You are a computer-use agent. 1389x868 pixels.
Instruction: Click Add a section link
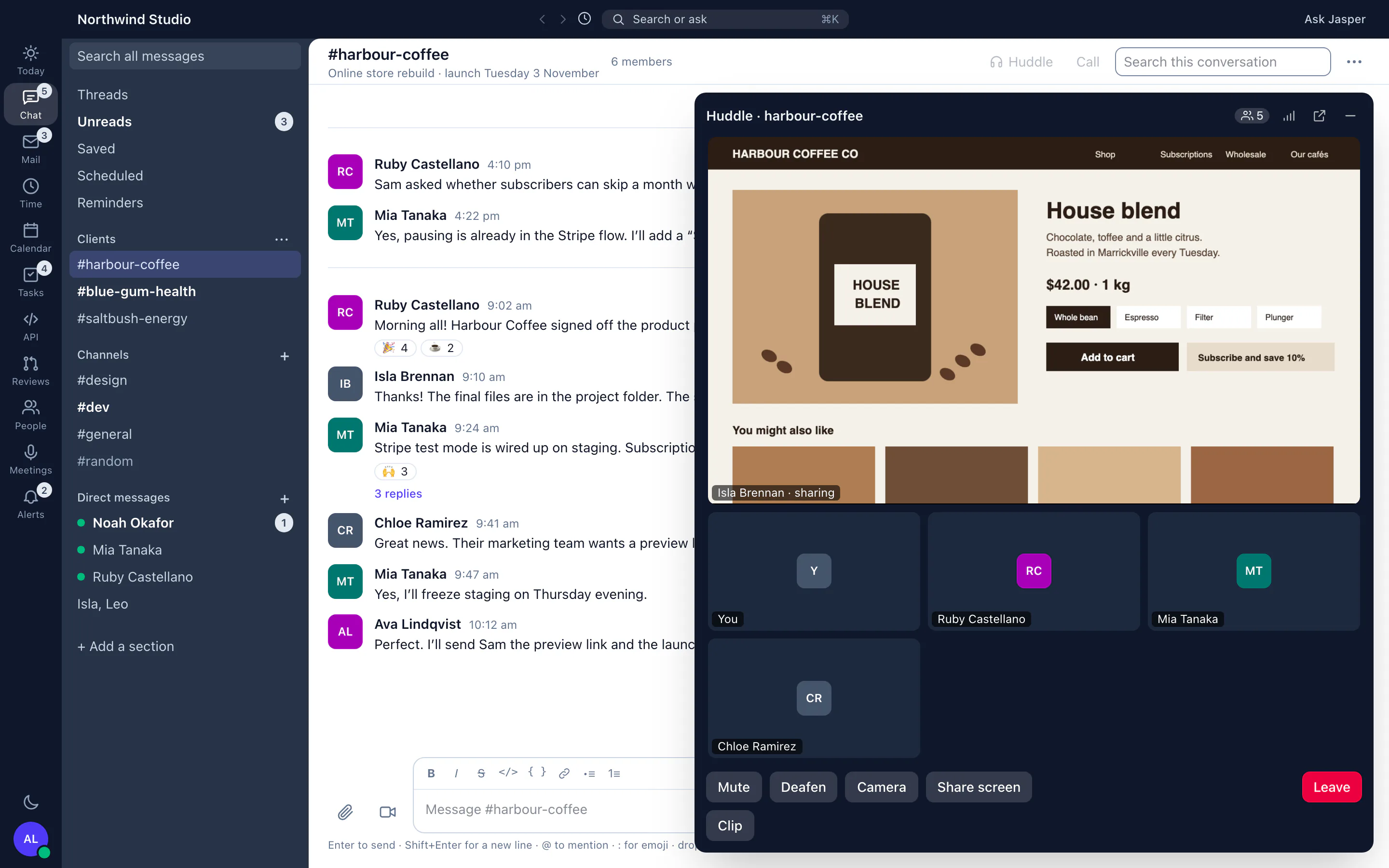126,646
